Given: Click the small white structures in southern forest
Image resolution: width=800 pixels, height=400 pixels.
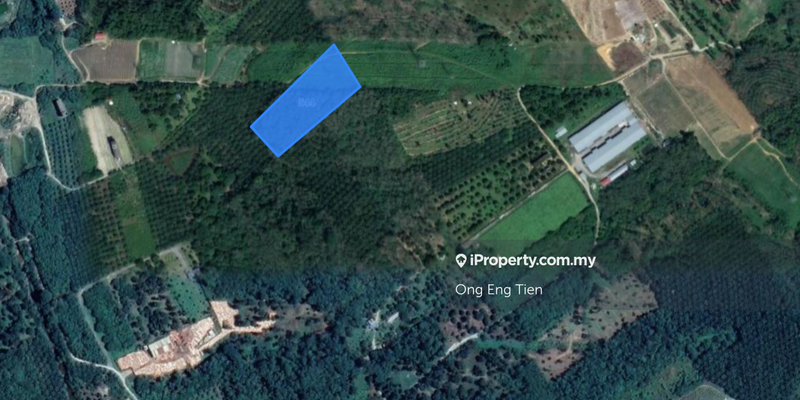Looking at the screenshot, I should tap(382, 320).
